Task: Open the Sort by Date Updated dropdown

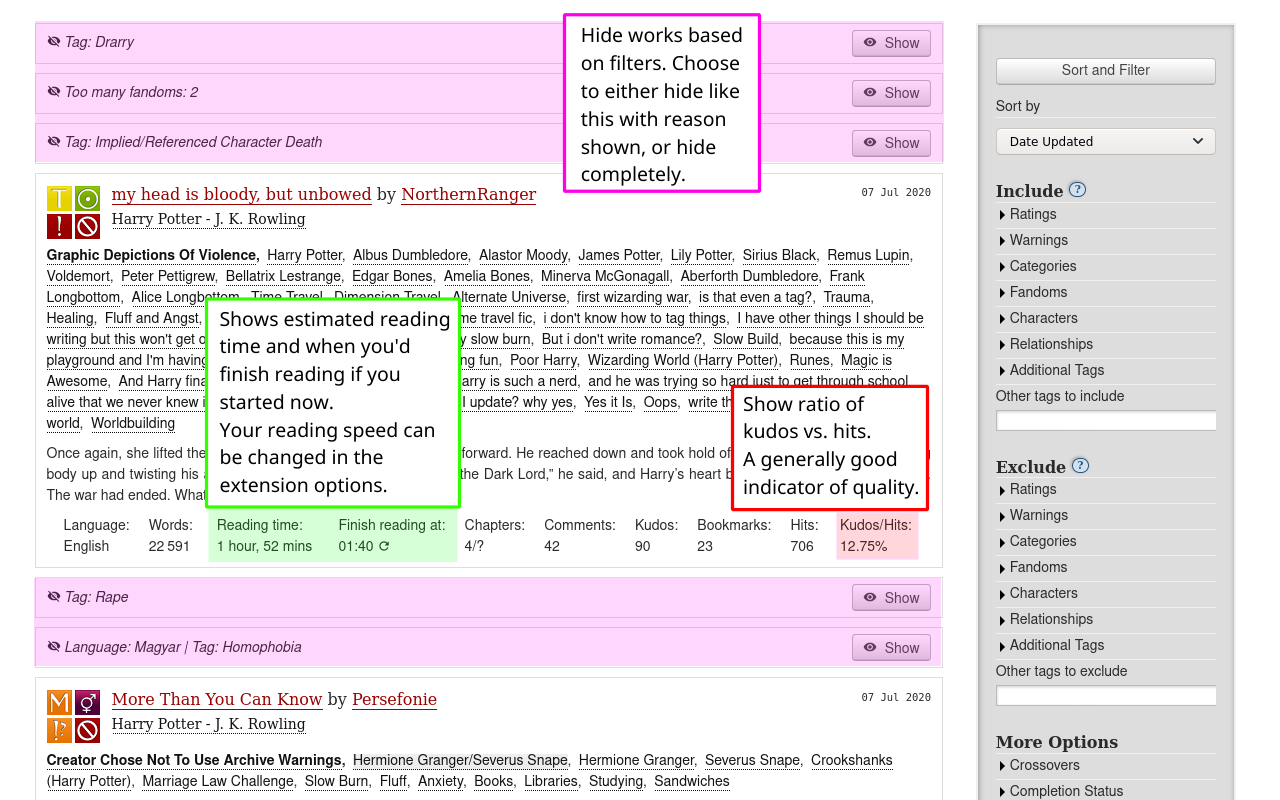Action: point(1106,141)
